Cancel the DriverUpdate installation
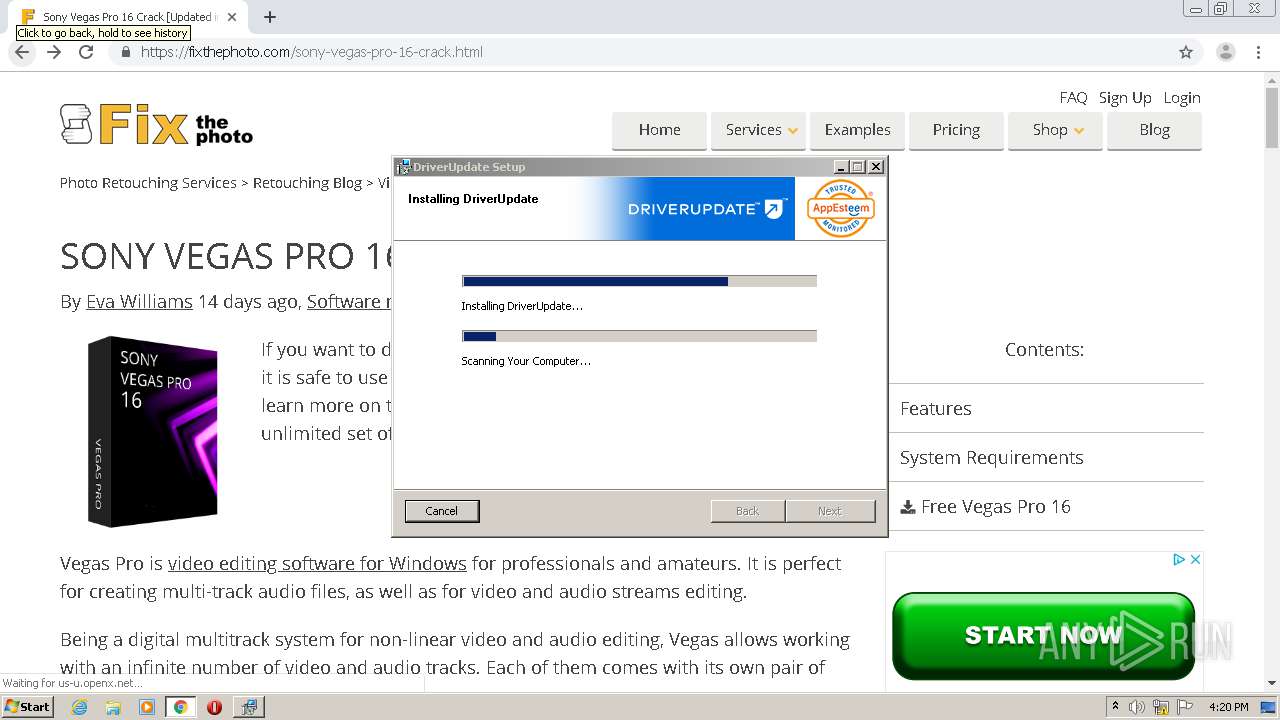 pyautogui.click(x=441, y=511)
